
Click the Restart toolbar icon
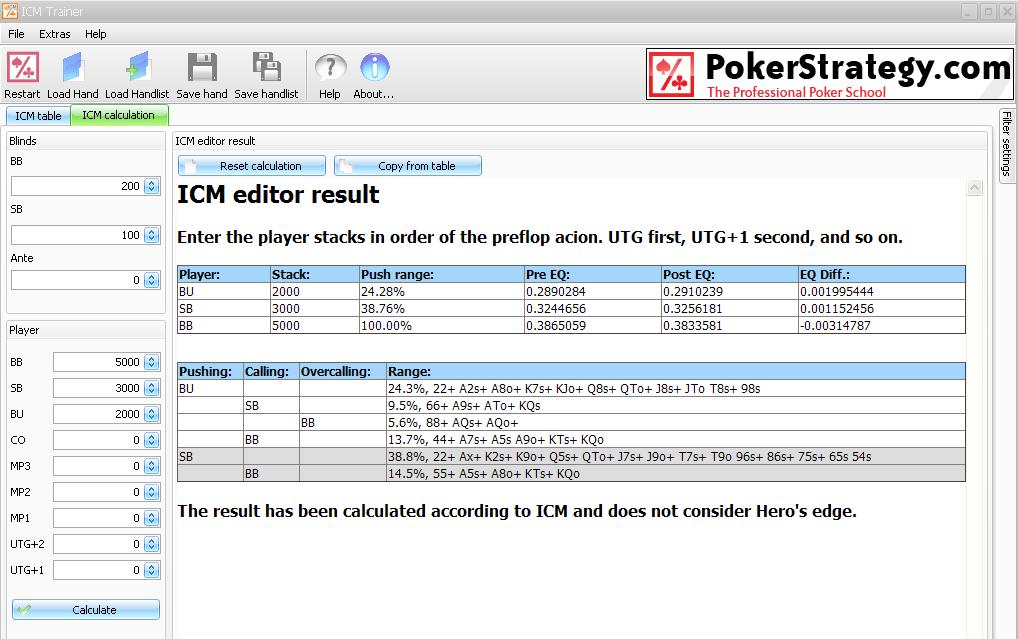pyautogui.click(x=23, y=68)
